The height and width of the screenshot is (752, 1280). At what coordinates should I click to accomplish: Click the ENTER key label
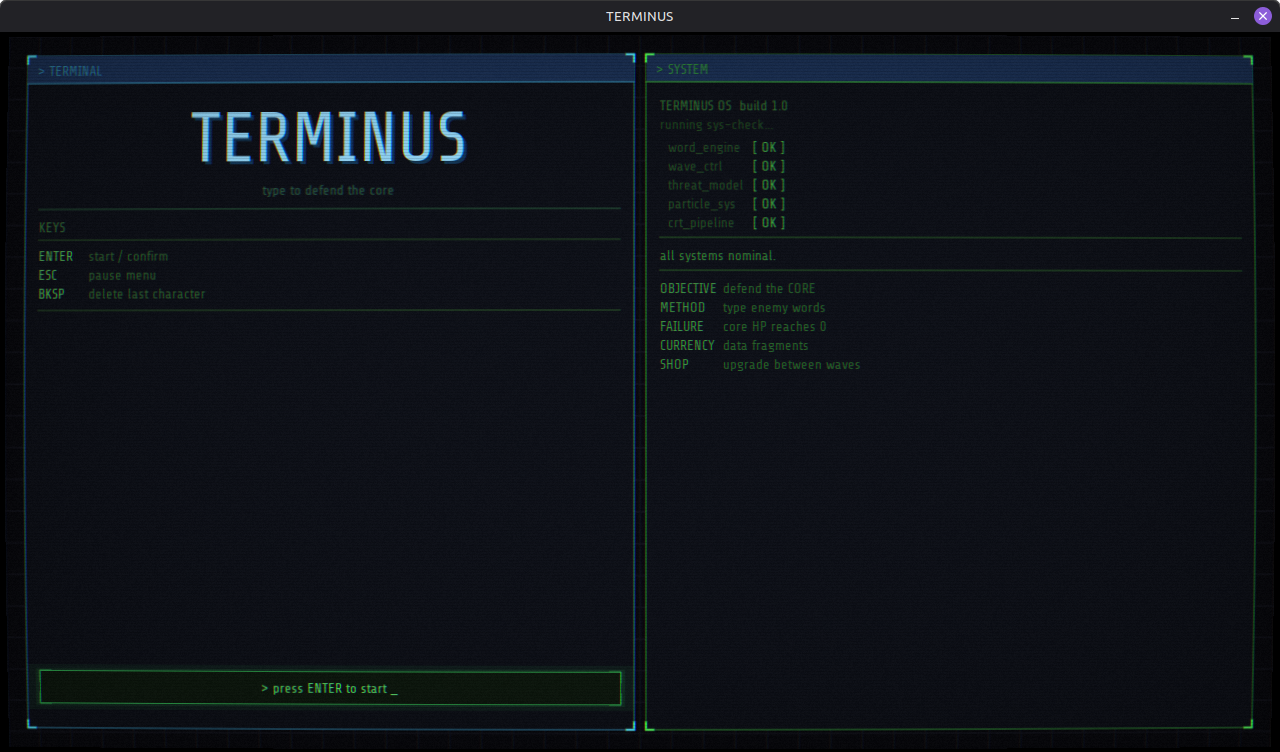click(56, 256)
